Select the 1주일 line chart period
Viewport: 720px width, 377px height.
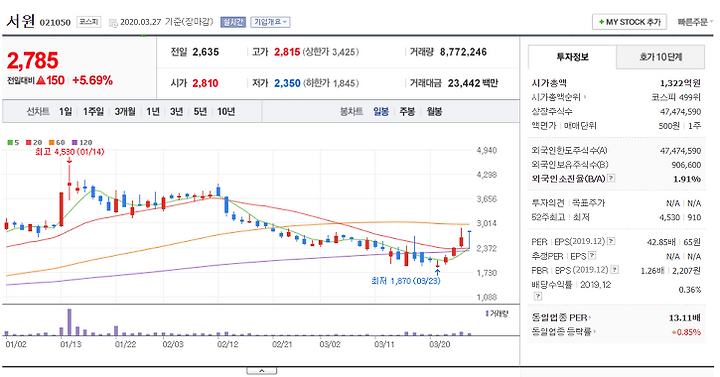[x=93, y=112]
